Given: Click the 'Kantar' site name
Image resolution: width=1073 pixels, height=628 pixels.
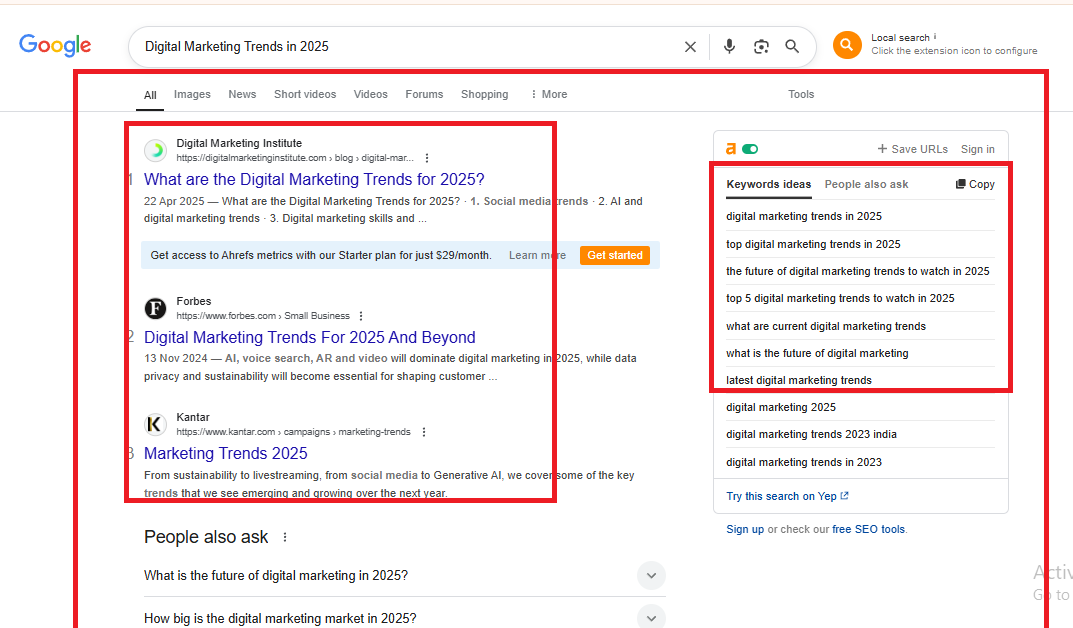Looking at the screenshot, I should (x=193, y=417).
